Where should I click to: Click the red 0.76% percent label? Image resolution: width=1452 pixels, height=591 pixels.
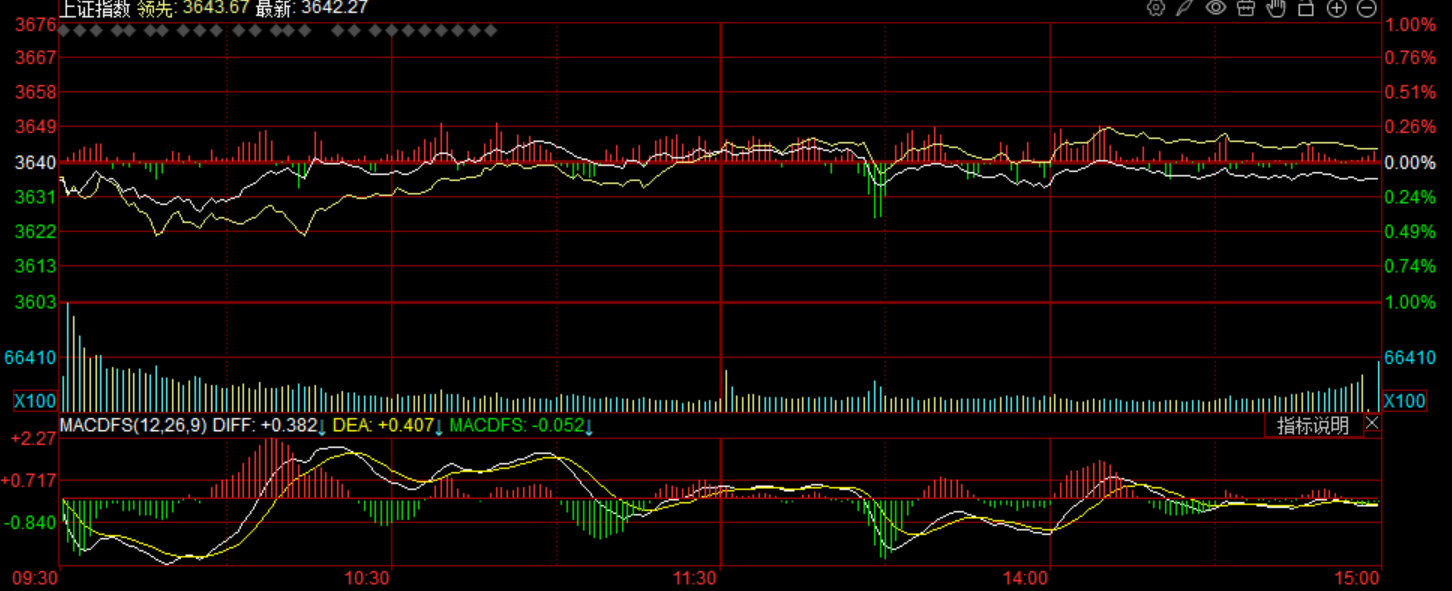[x=1410, y=58]
